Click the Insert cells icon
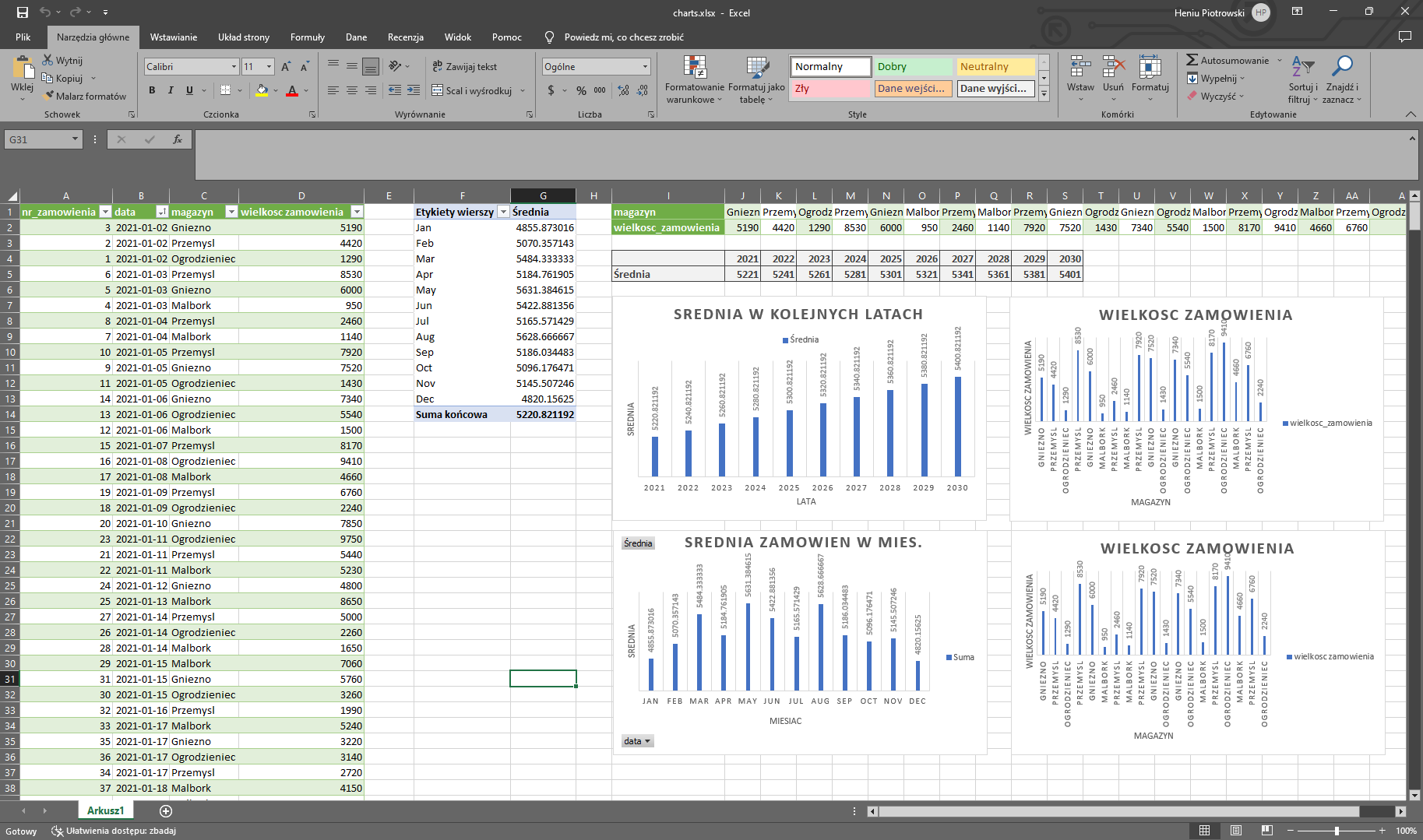The height and width of the screenshot is (840, 1423). point(1080,68)
